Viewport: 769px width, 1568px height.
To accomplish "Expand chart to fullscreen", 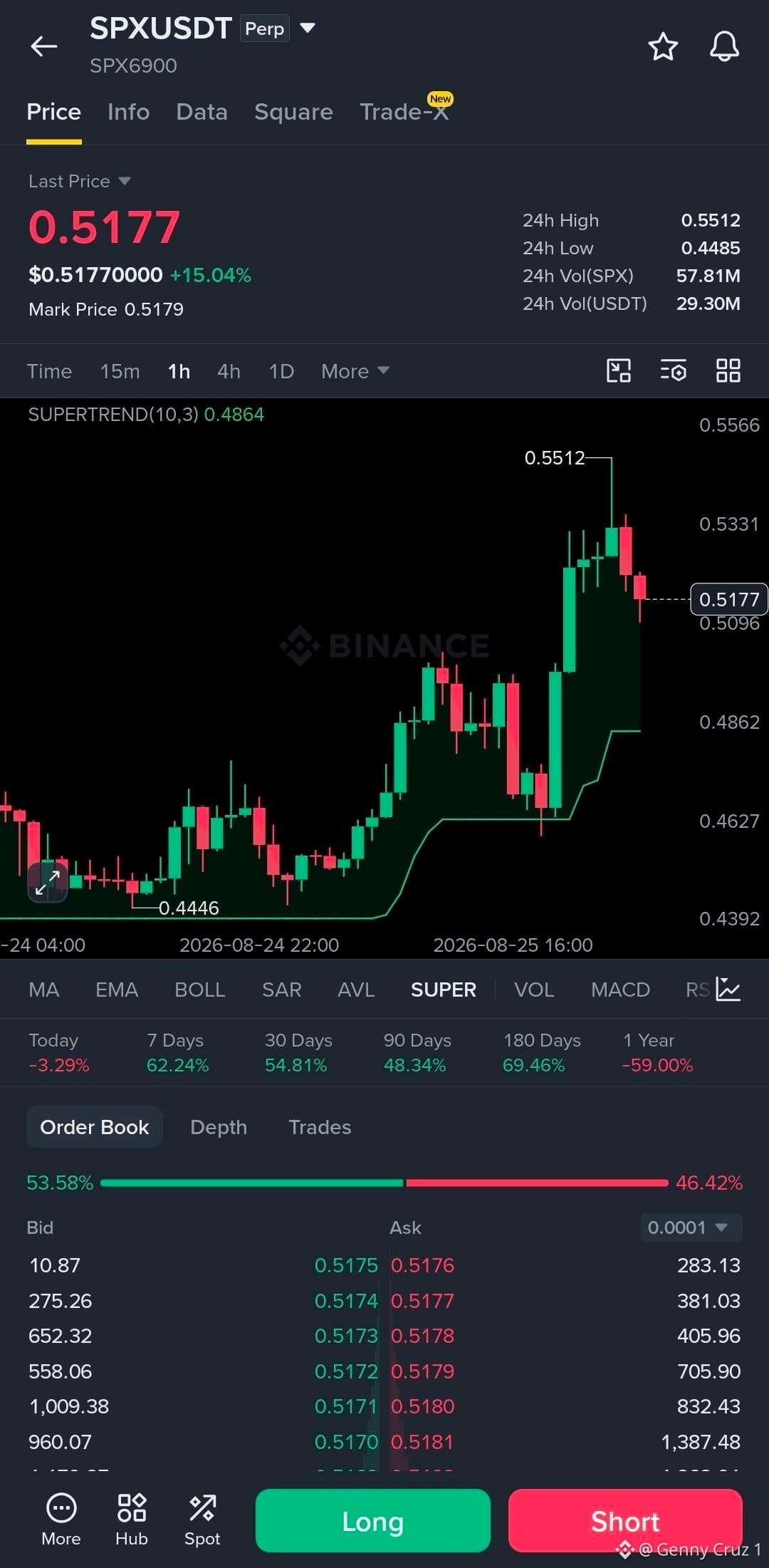I will tap(48, 882).
